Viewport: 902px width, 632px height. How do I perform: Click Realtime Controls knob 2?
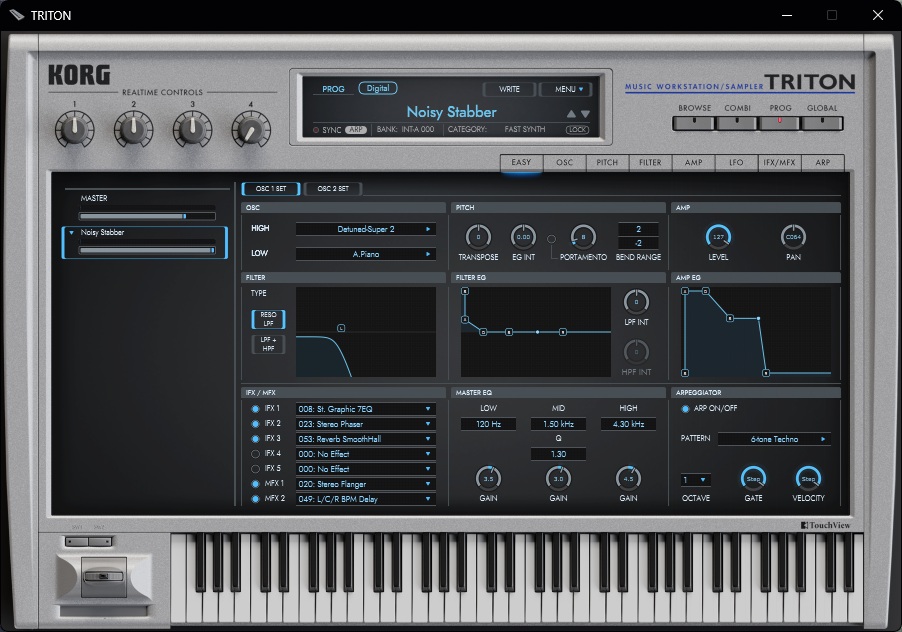click(133, 129)
